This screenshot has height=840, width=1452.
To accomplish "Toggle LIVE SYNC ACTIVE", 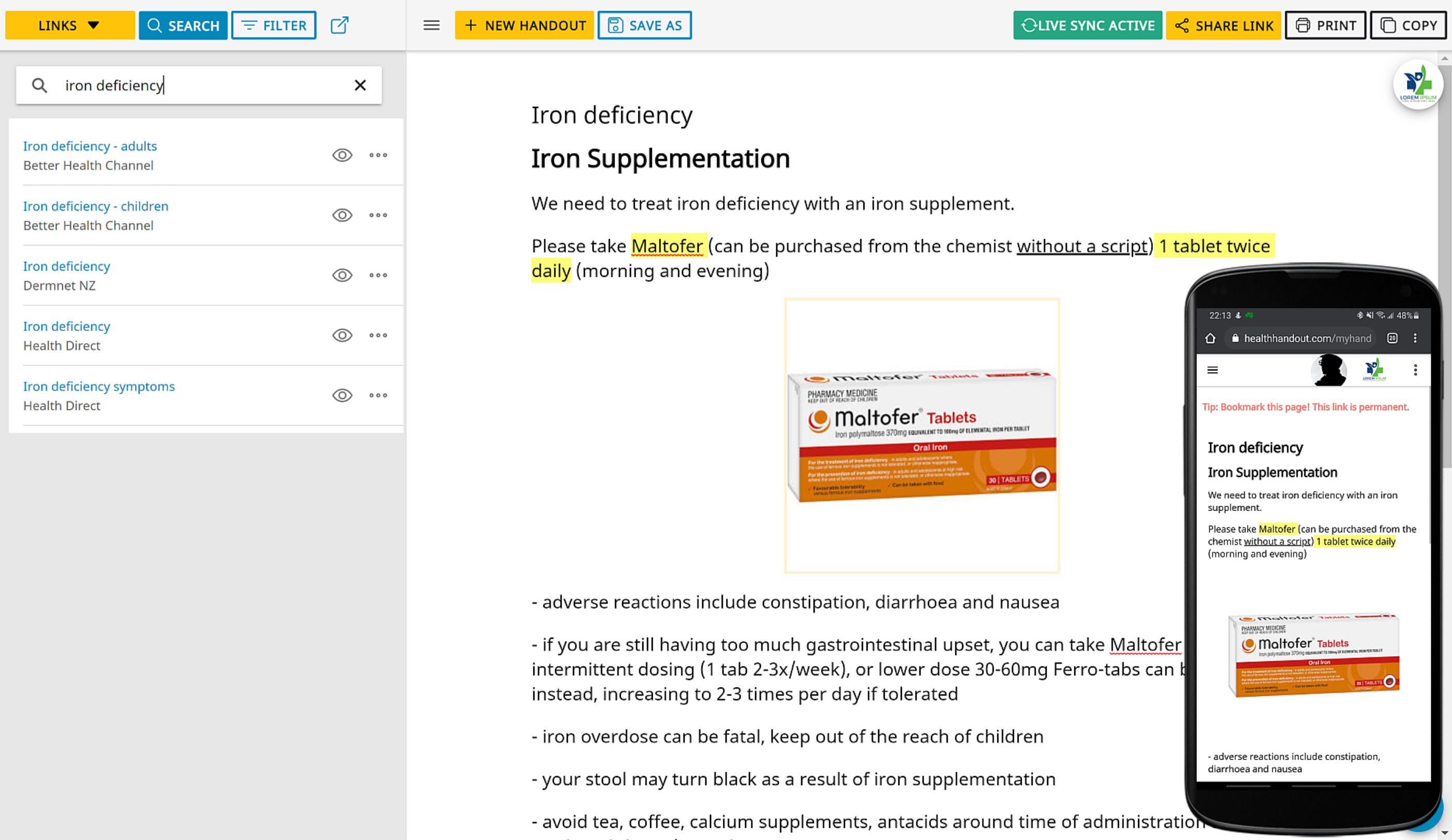I will [x=1088, y=25].
